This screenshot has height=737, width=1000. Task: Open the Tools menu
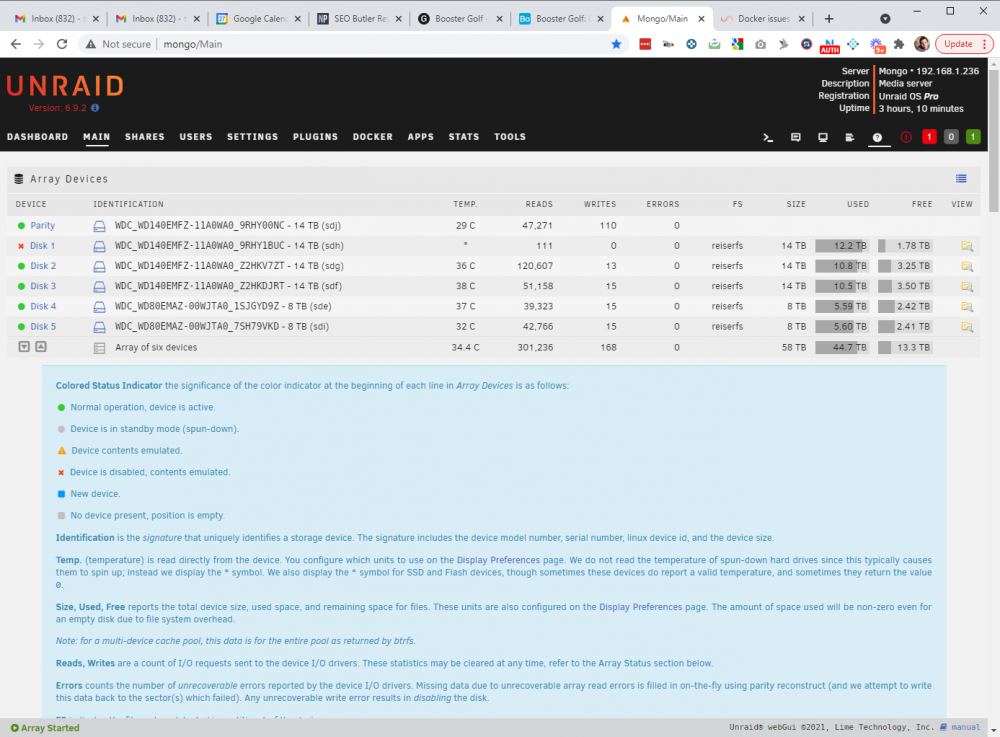510,136
